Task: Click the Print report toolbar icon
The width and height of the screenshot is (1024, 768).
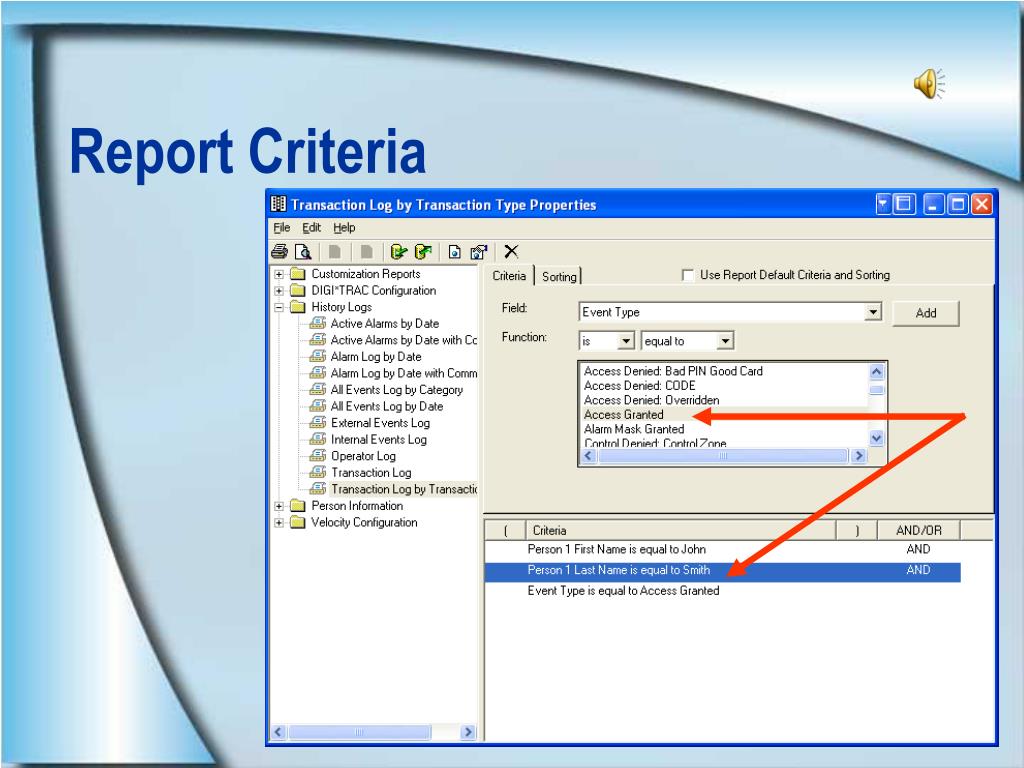Action: (280, 251)
